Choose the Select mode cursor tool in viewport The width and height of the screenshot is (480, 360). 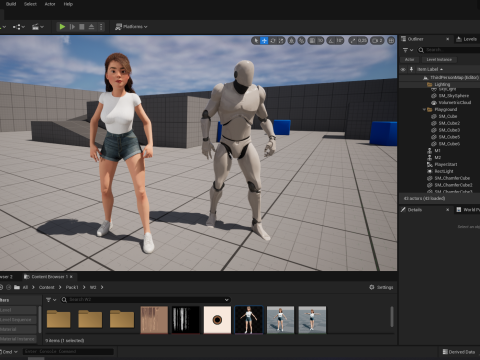tap(256, 41)
